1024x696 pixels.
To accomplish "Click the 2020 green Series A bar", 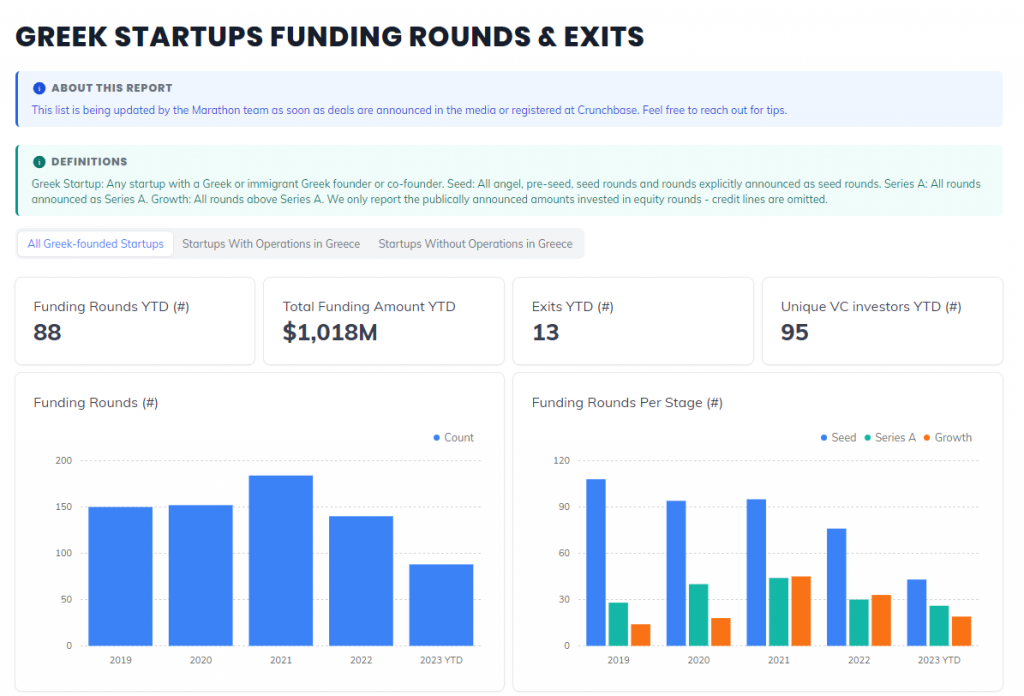I will pos(698,615).
